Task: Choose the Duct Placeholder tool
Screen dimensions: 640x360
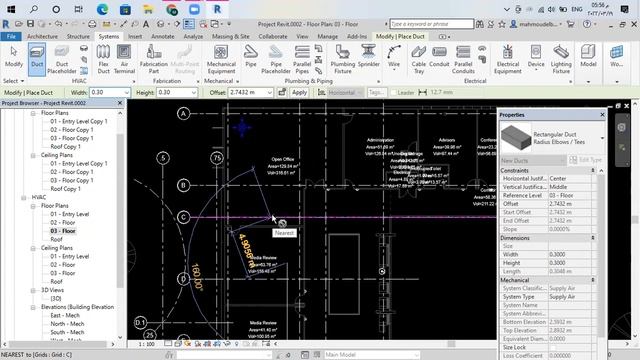Action: point(62,60)
